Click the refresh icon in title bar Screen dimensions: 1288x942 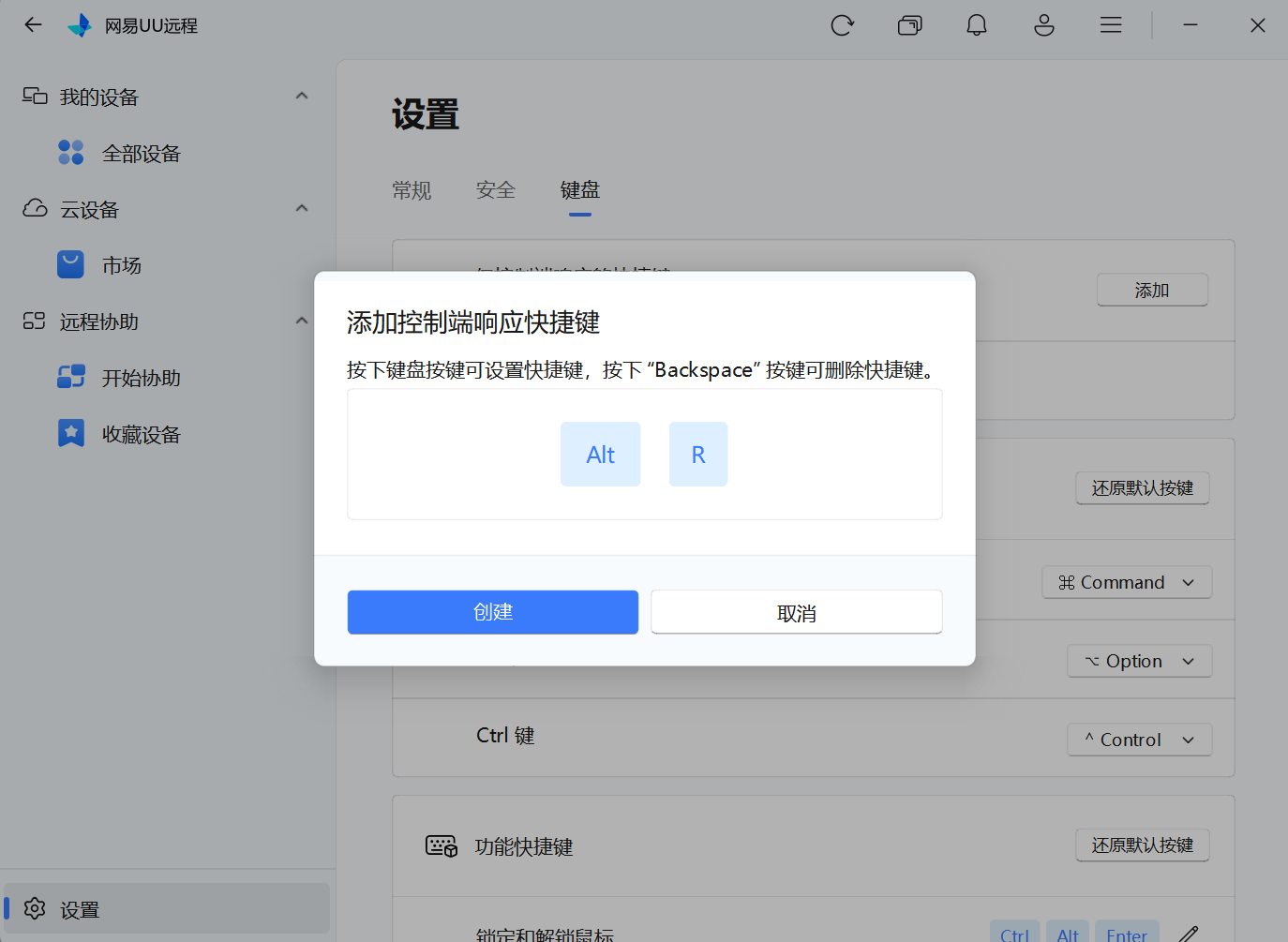[x=843, y=25]
